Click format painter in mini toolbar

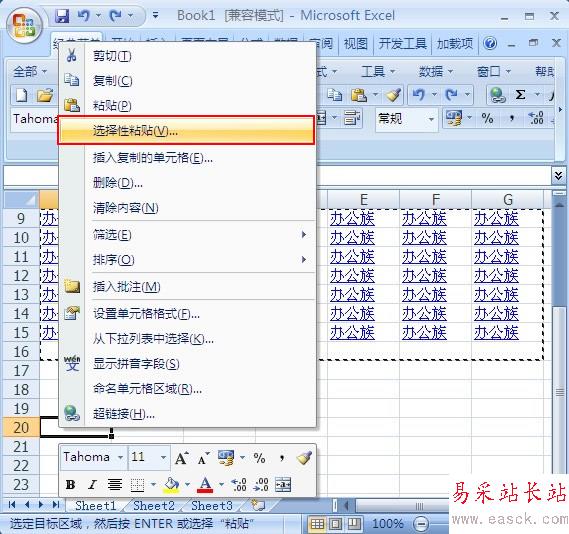point(304,459)
